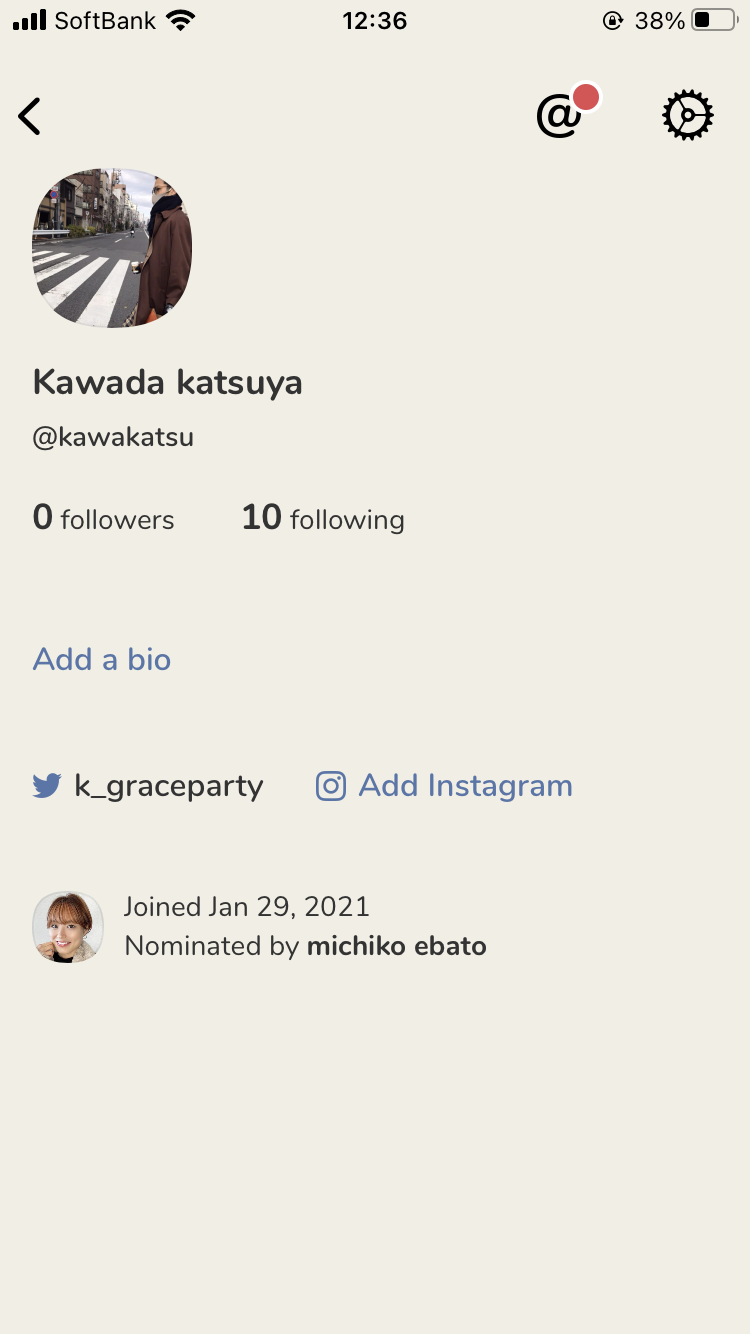View the 10 following list
750x1334 pixels.
click(x=323, y=518)
